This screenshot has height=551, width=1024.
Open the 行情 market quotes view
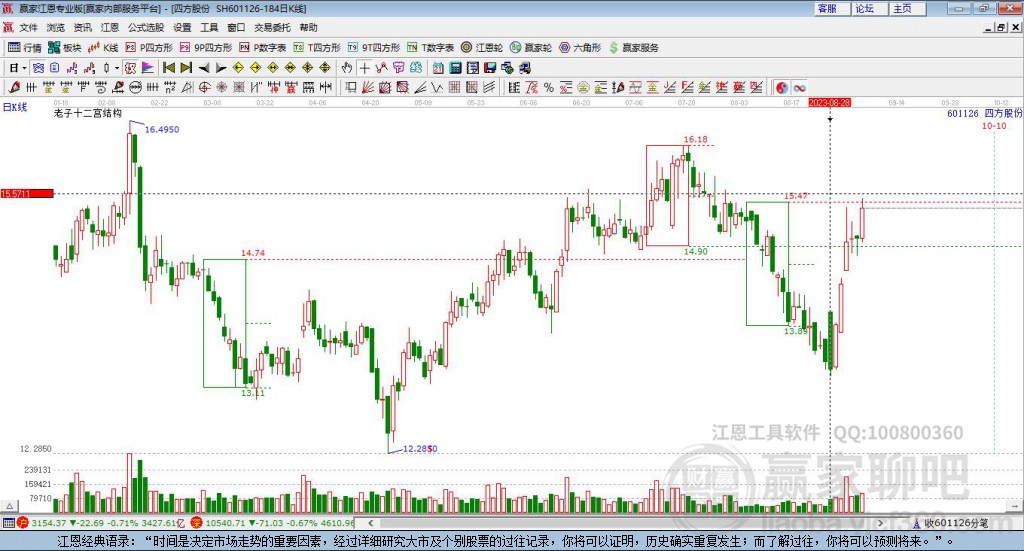[x=25, y=48]
